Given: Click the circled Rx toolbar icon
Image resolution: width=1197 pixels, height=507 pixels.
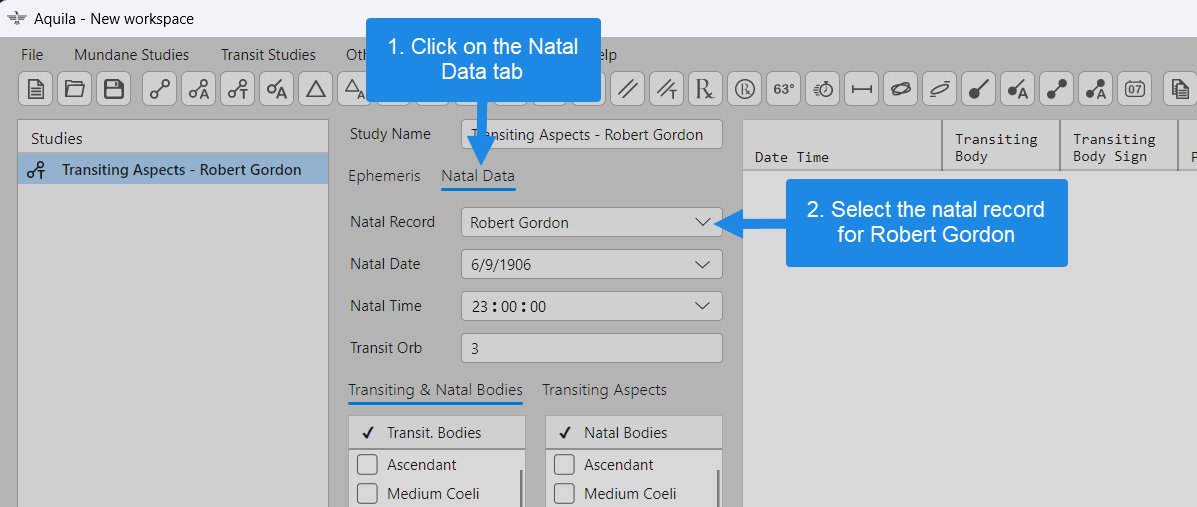Looking at the screenshot, I should 744,89.
